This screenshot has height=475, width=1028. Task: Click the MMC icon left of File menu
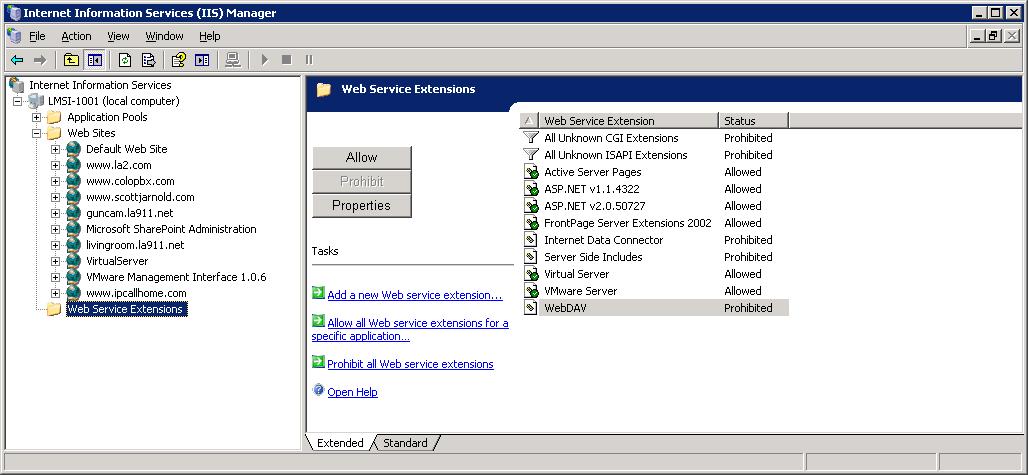pos(14,36)
